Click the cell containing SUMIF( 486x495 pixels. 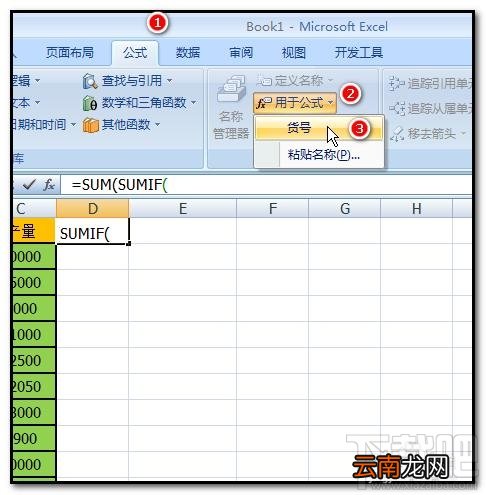click(93, 232)
